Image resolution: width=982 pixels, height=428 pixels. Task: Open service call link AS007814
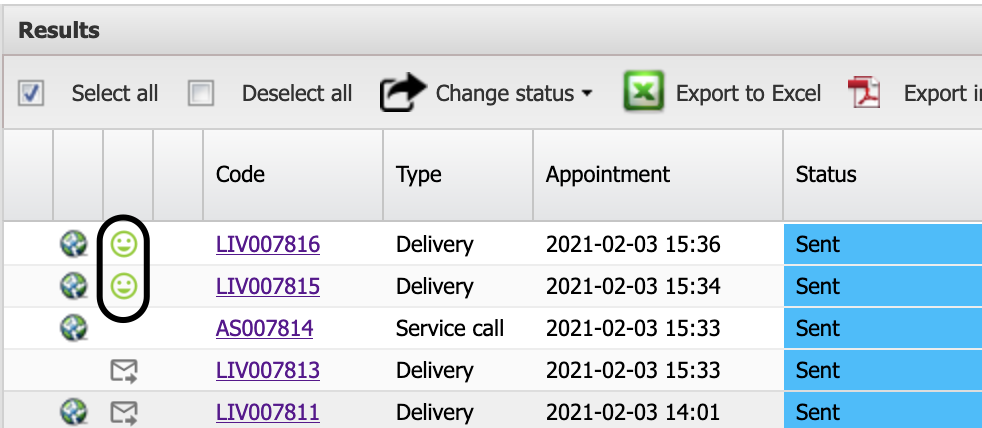coord(264,328)
